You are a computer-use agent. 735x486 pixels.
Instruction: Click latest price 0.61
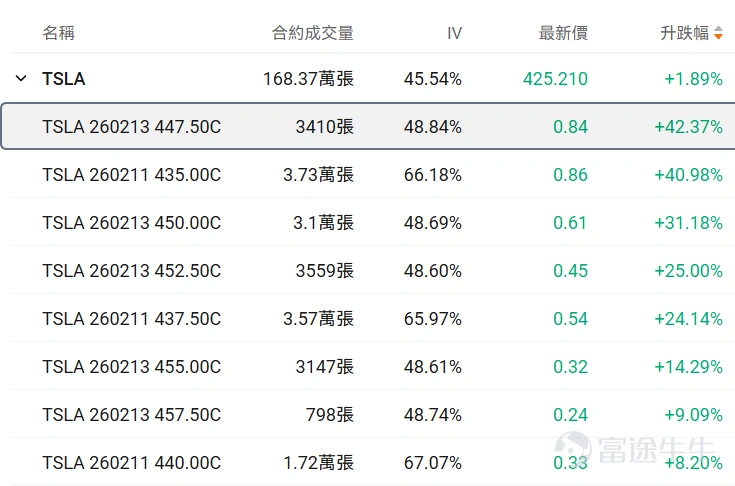570,223
